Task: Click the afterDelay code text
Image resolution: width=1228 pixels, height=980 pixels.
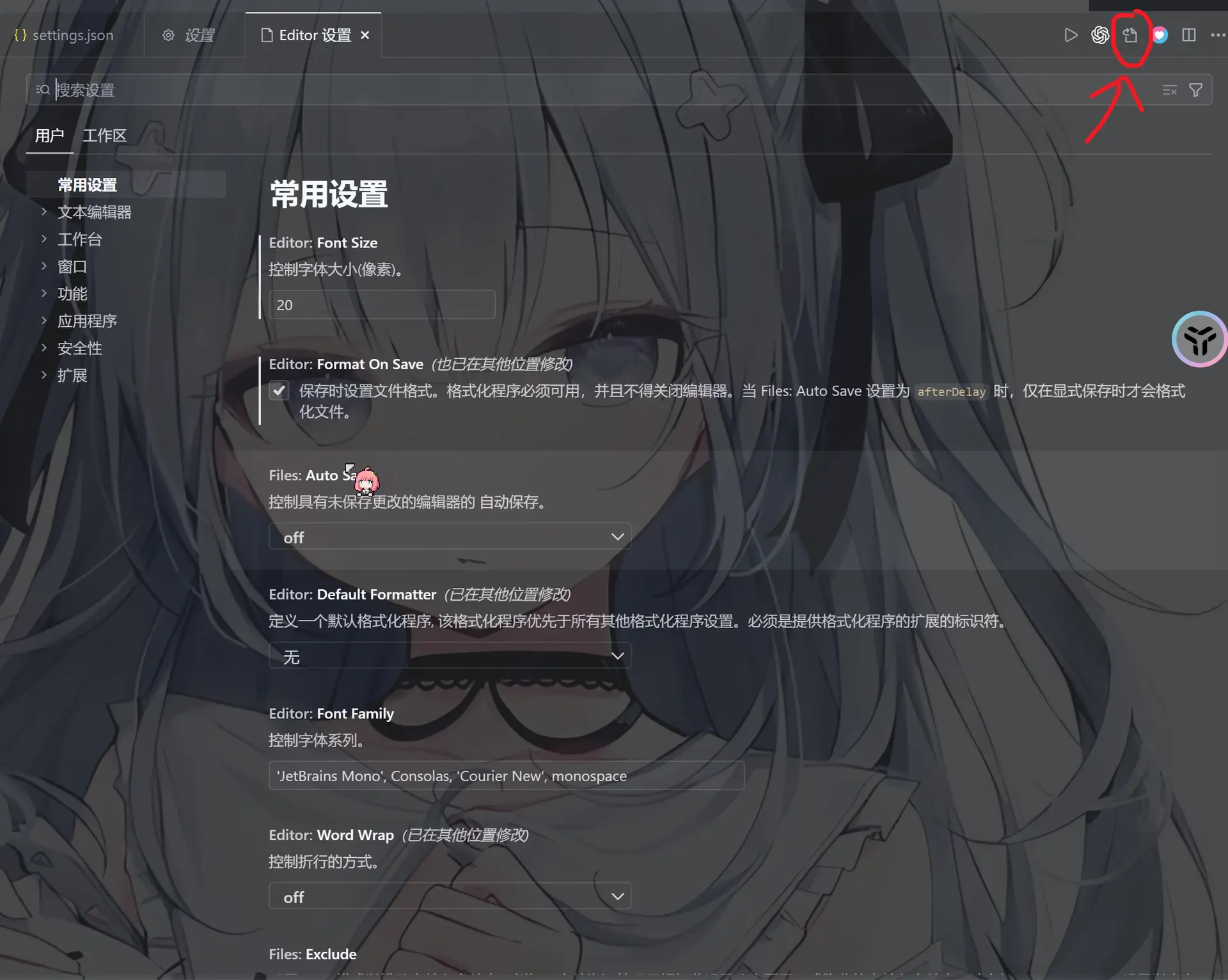Action: click(951, 391)
